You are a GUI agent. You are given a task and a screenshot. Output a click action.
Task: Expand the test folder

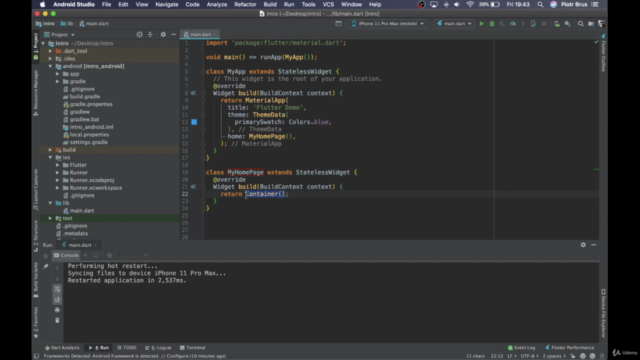point(51,218)
